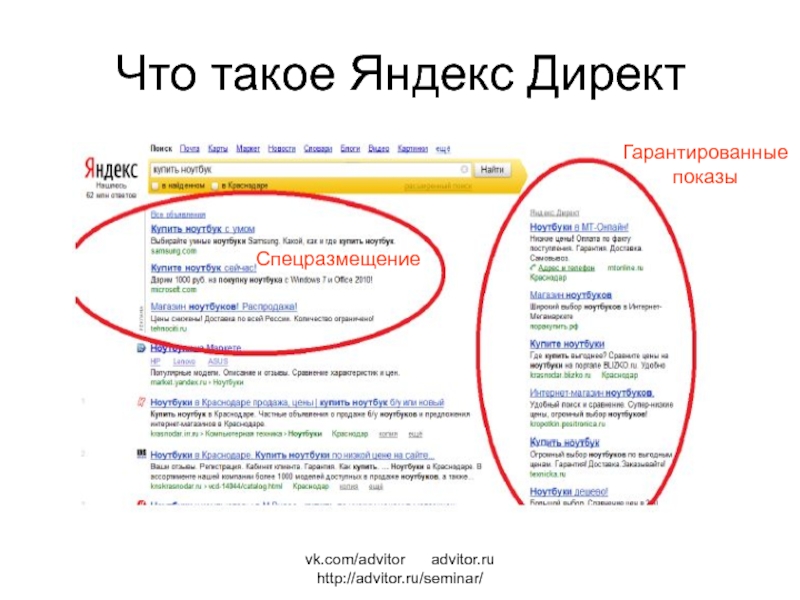Open the Видео tab

click(379, 148)
